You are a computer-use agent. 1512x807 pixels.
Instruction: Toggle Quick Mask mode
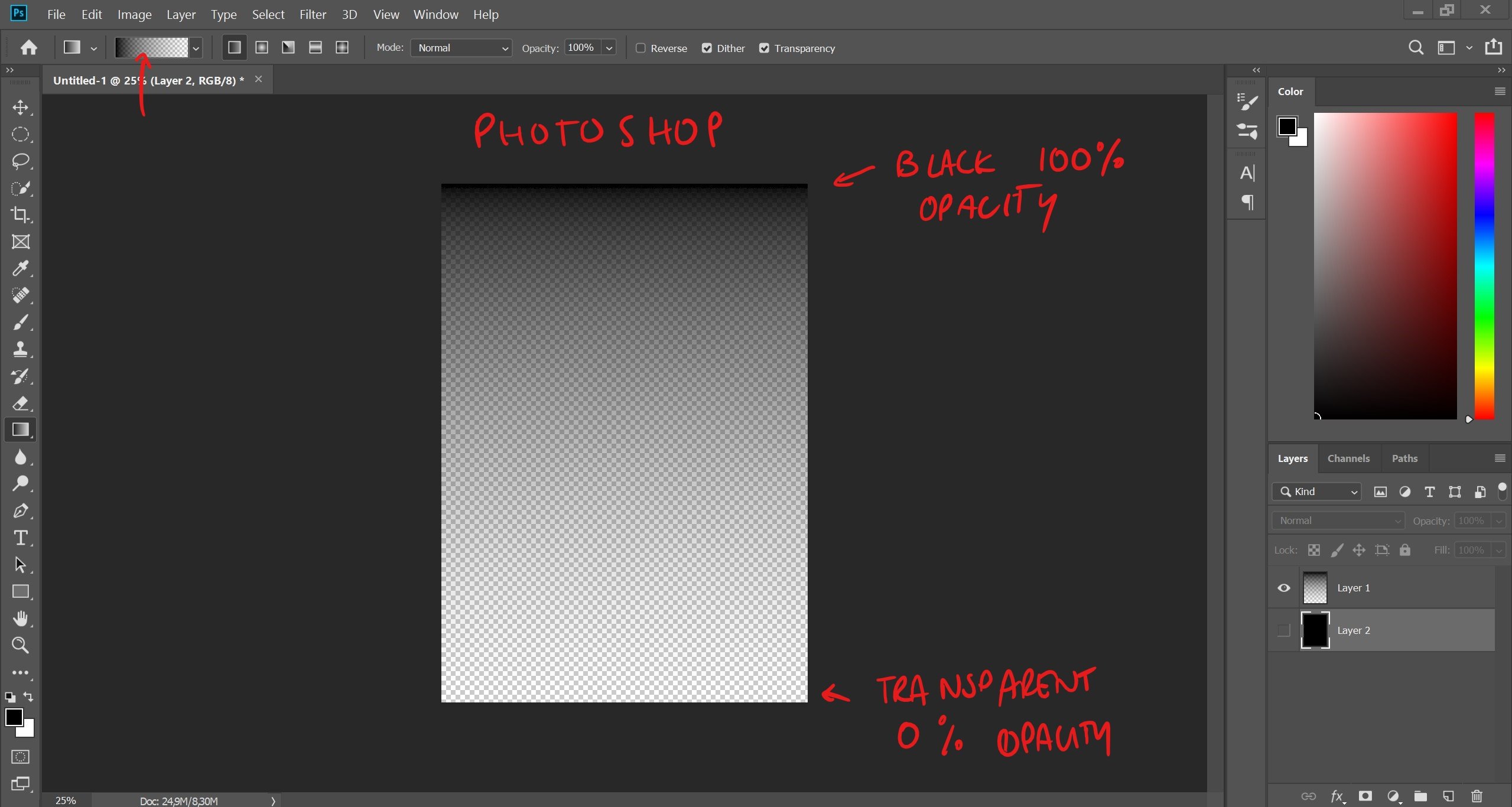21,757
